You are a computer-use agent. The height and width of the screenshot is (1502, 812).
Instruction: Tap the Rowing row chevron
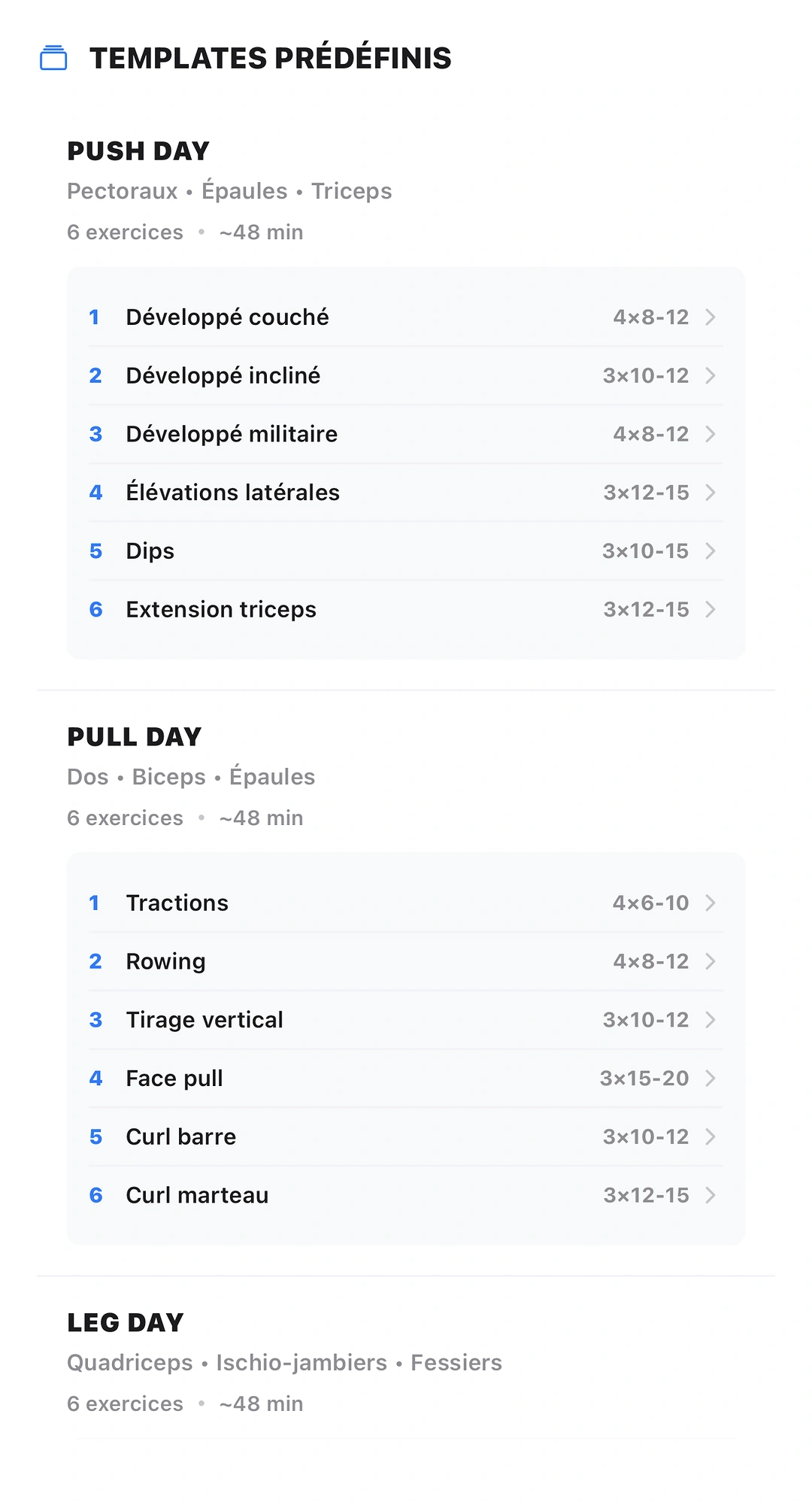click(x=710, y=962)
